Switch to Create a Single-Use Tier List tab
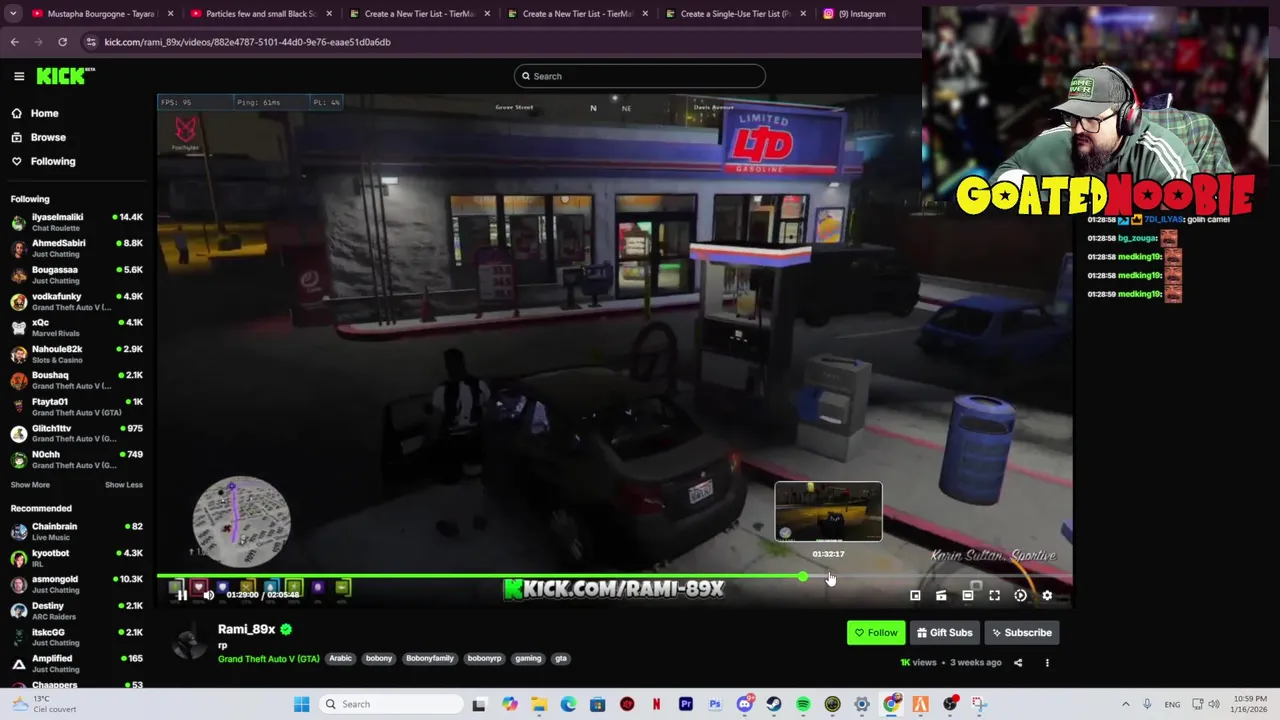 click(x=735, y=14)
